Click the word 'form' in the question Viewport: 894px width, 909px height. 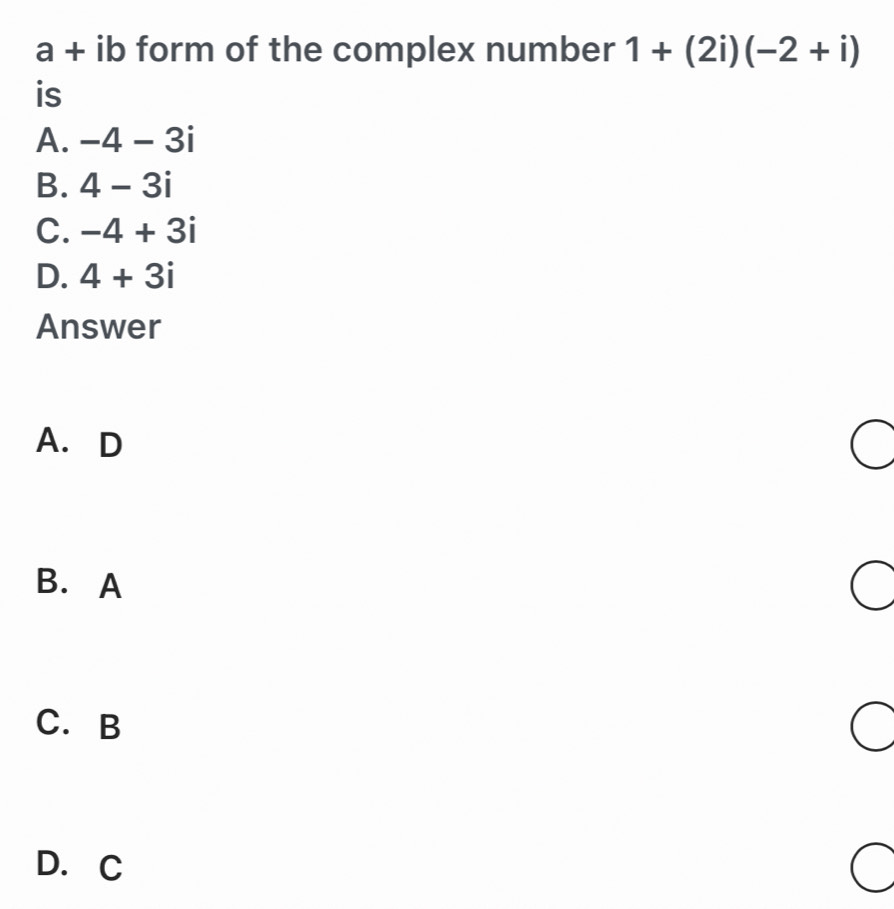coord(176,48)
